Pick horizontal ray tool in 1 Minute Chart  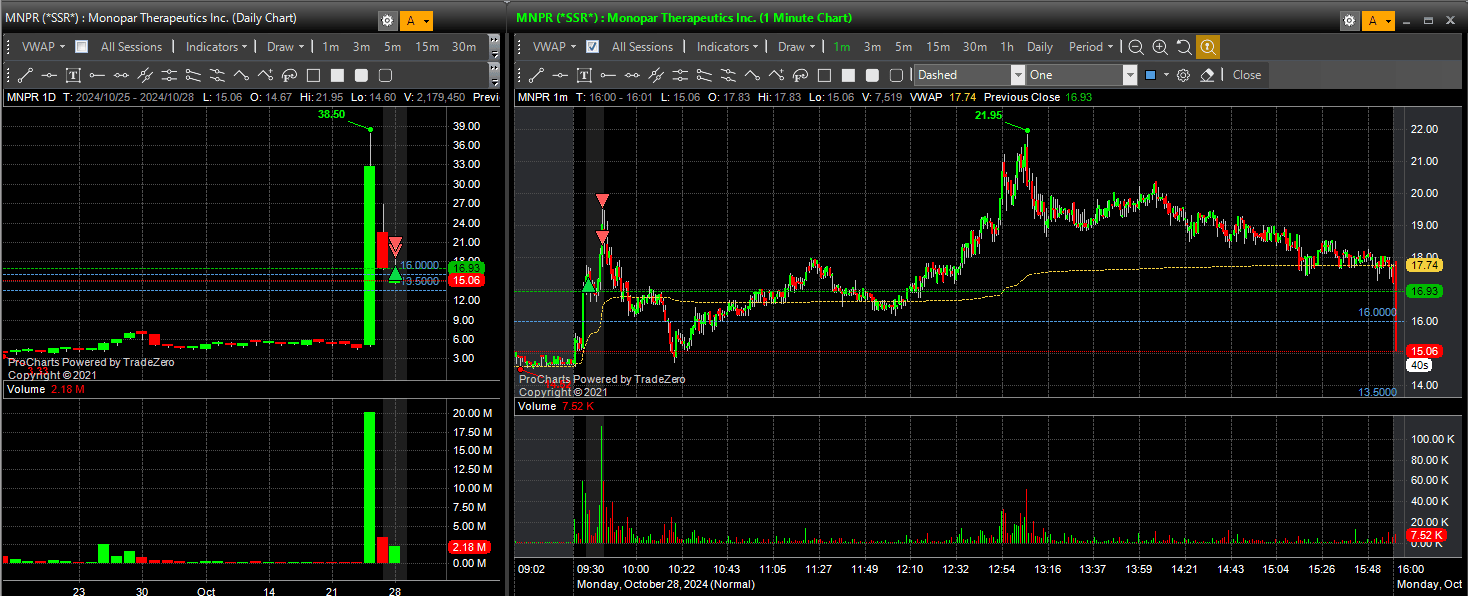coord(608,75)
